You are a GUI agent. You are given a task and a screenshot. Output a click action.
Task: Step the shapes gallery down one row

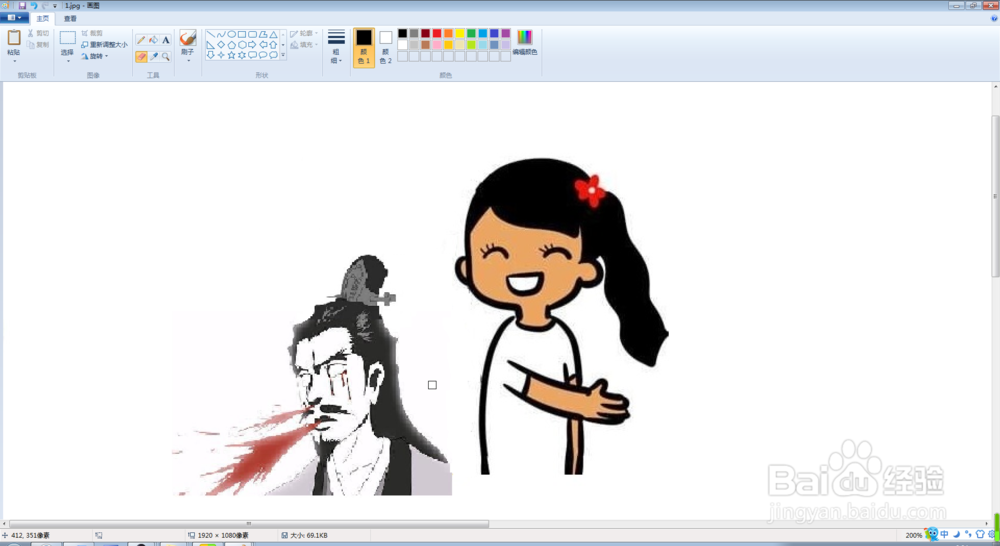coord(283,45)
